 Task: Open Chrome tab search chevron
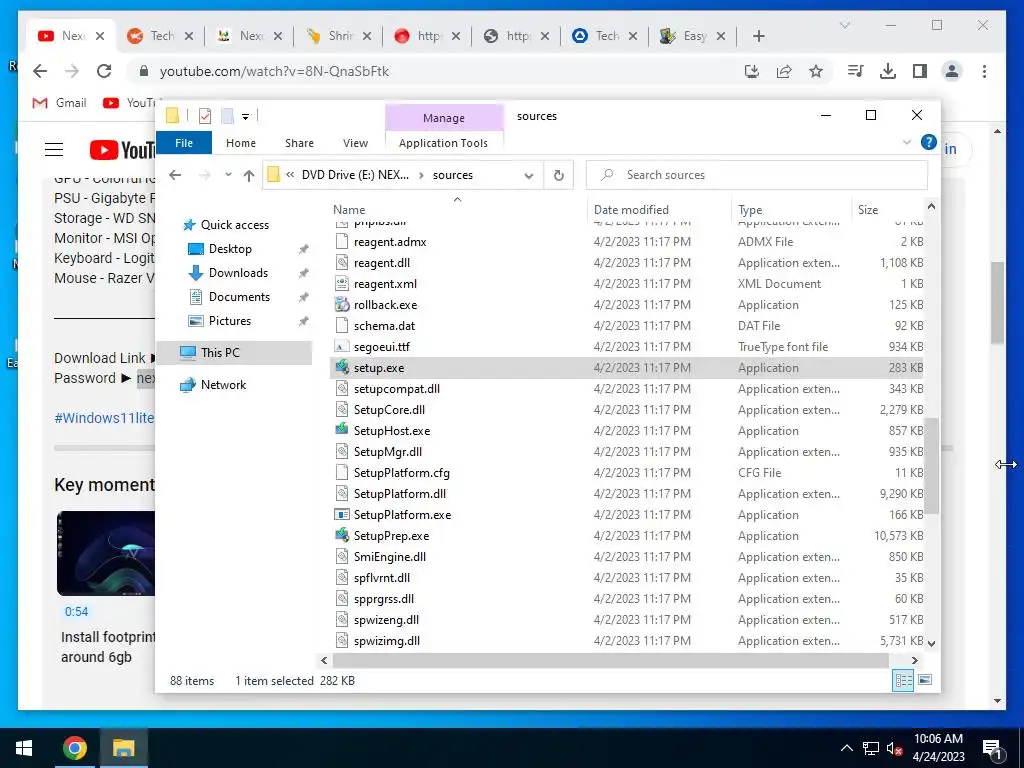point(844,25)
